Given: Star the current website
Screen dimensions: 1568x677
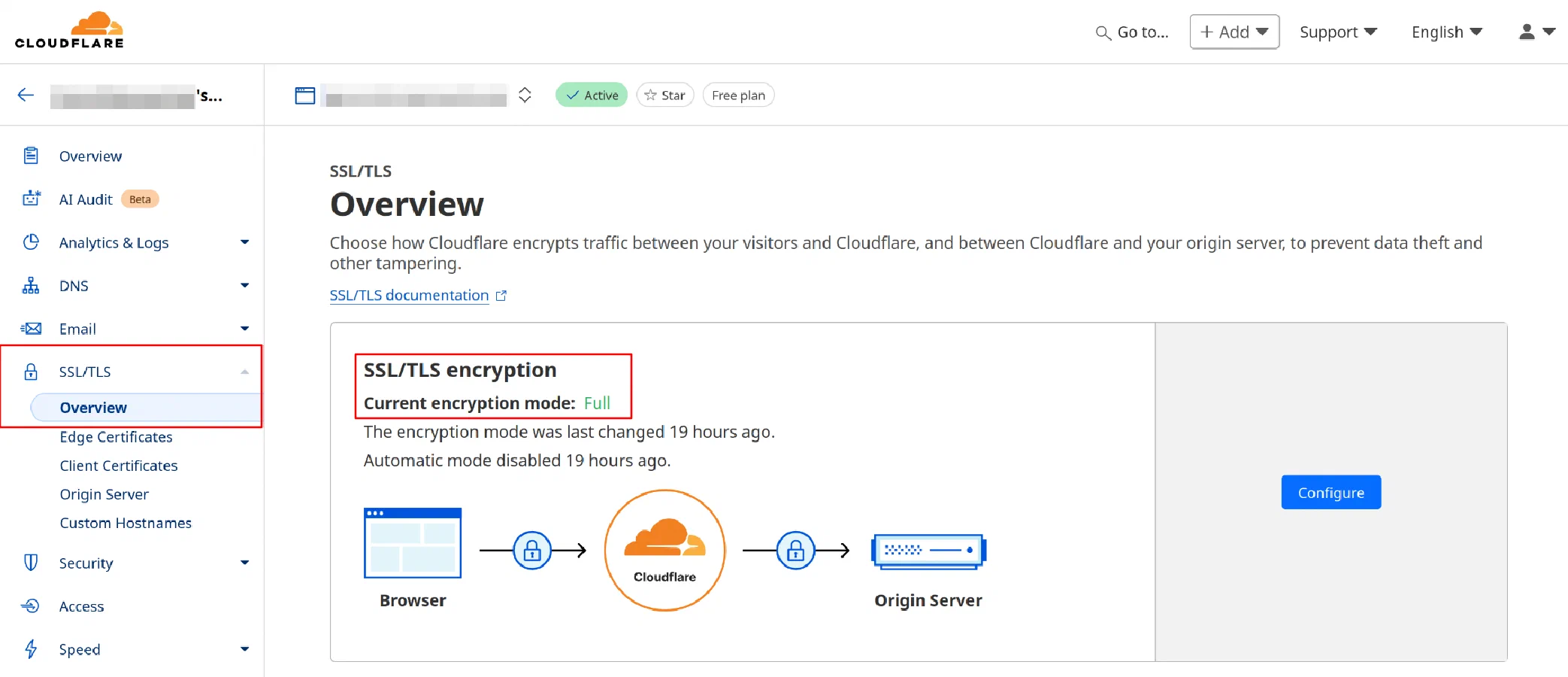Looking at the screenshot, I should click(x=664, y=95).
